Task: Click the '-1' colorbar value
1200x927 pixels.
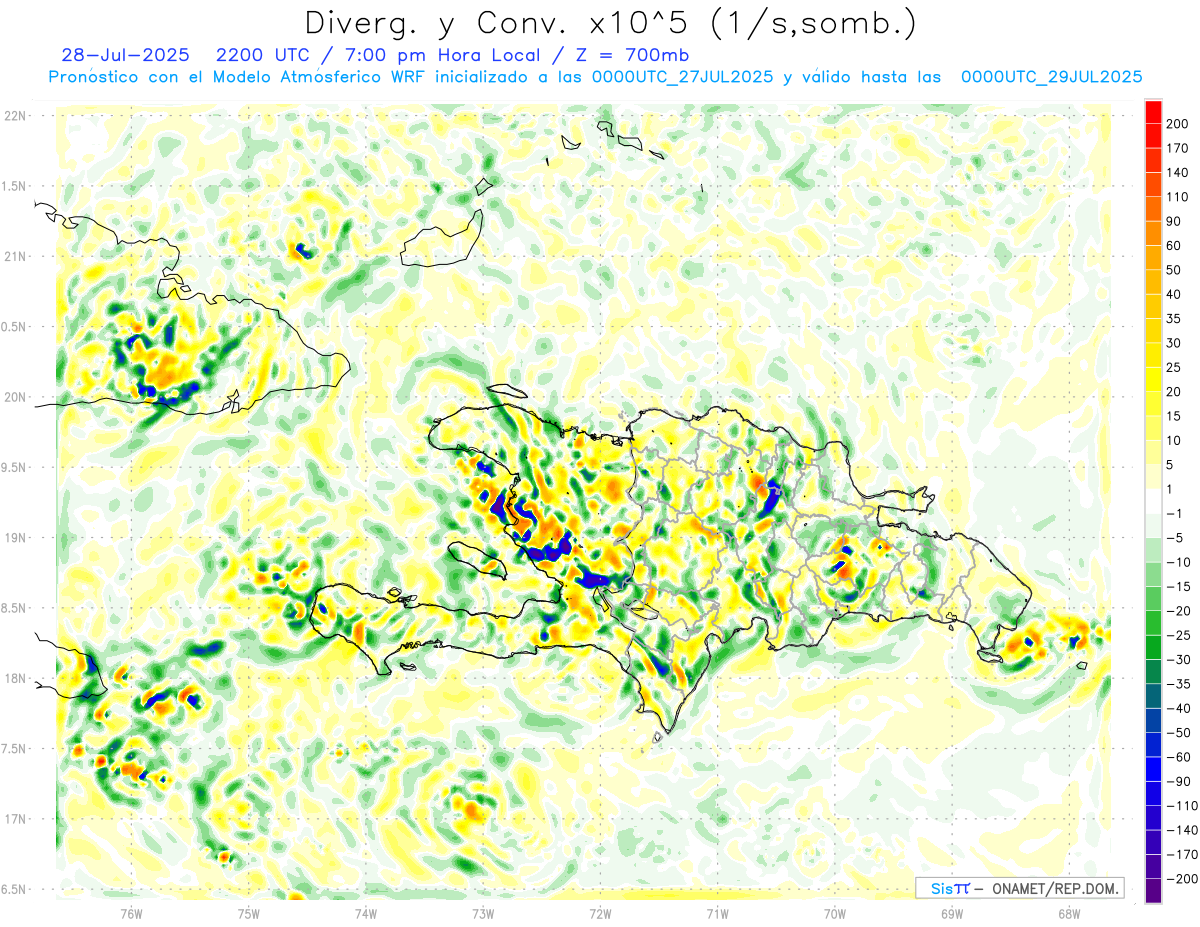Action: tap(1174, 513)
